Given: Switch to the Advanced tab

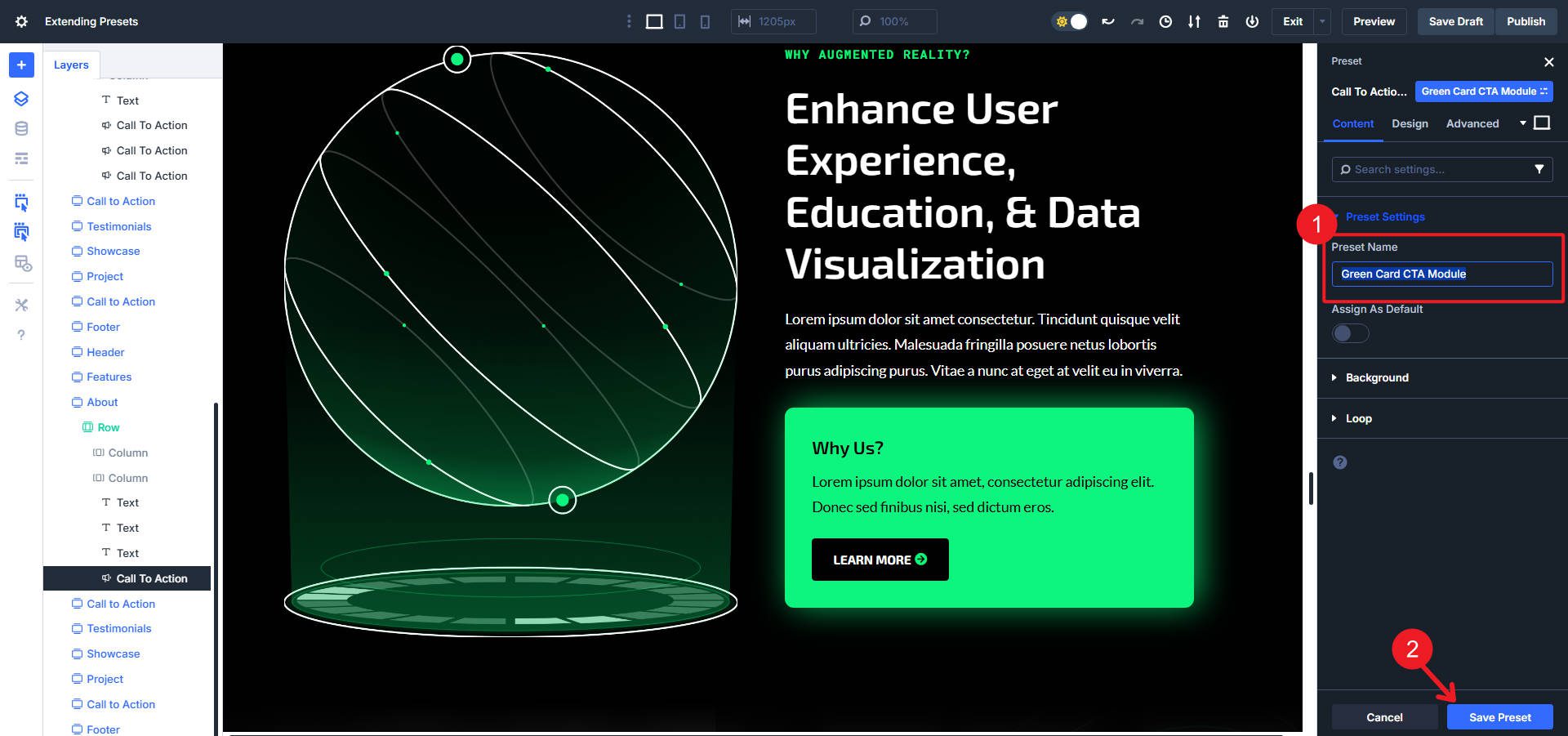Looking at the screenshot, I should tap(1472, 123).
